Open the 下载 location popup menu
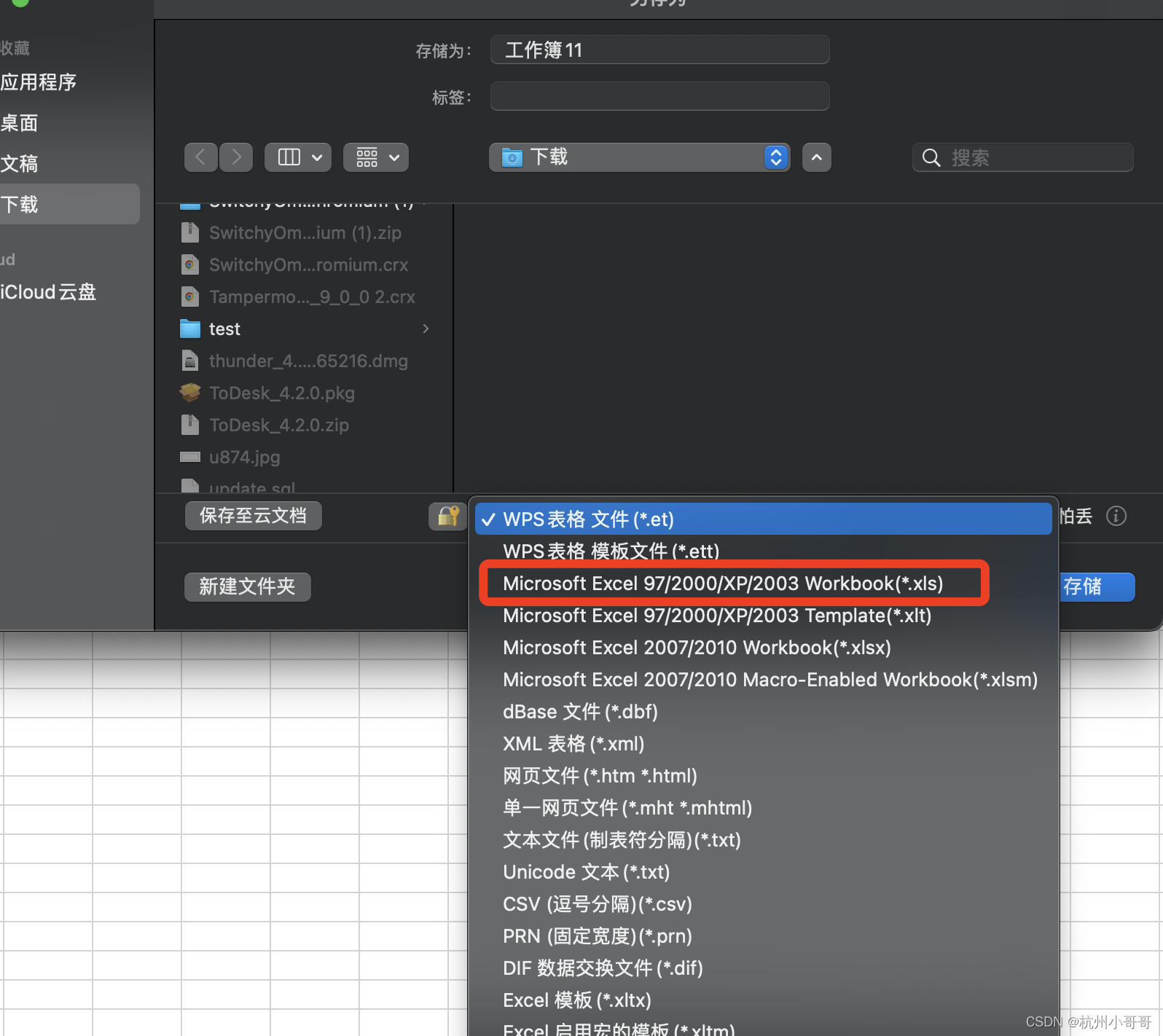This screenshot has width=1163, height=1036. (639, 157)
